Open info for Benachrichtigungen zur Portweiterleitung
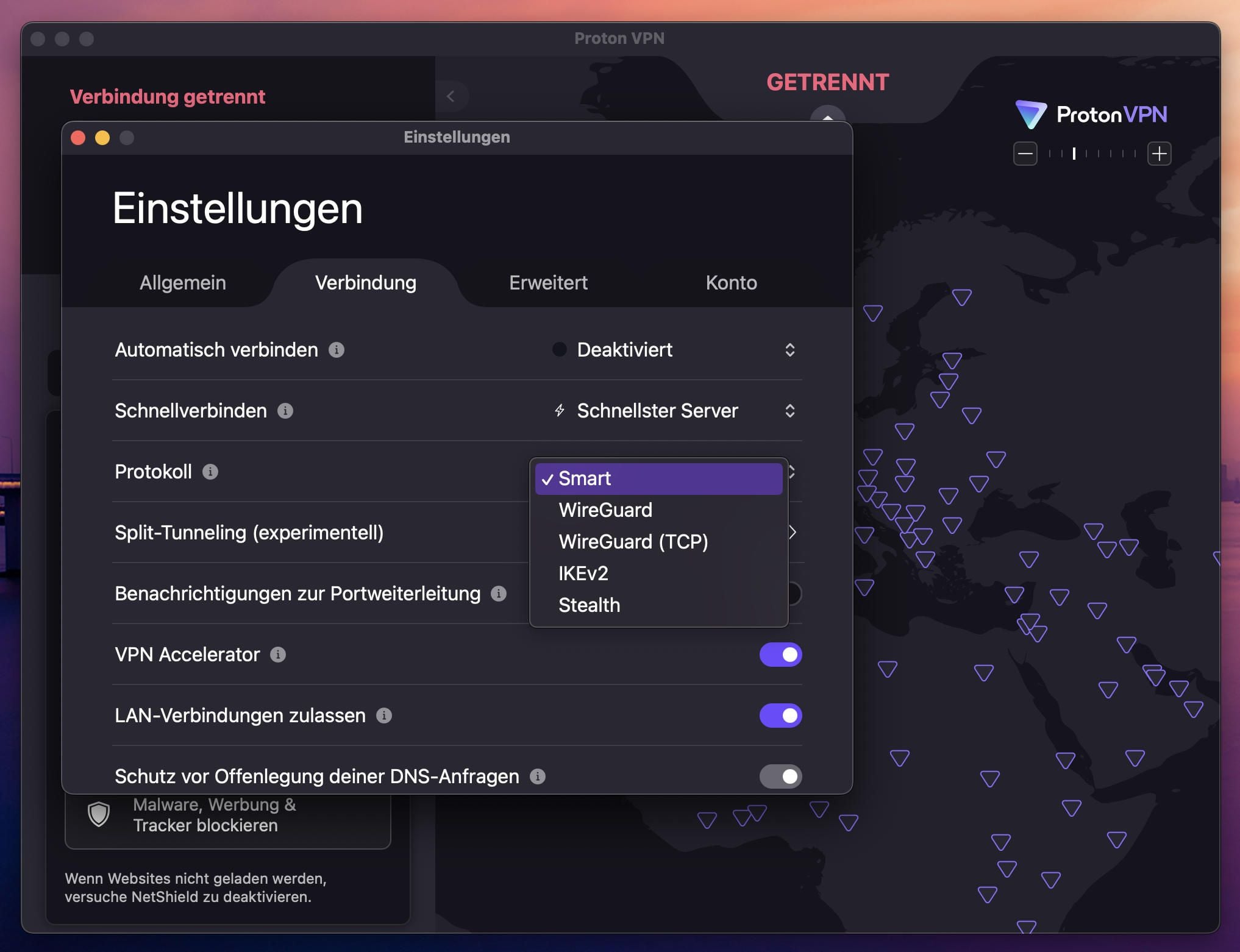Image resolution: width=1240 pixels, height=952 pixels. click(499, 594)
